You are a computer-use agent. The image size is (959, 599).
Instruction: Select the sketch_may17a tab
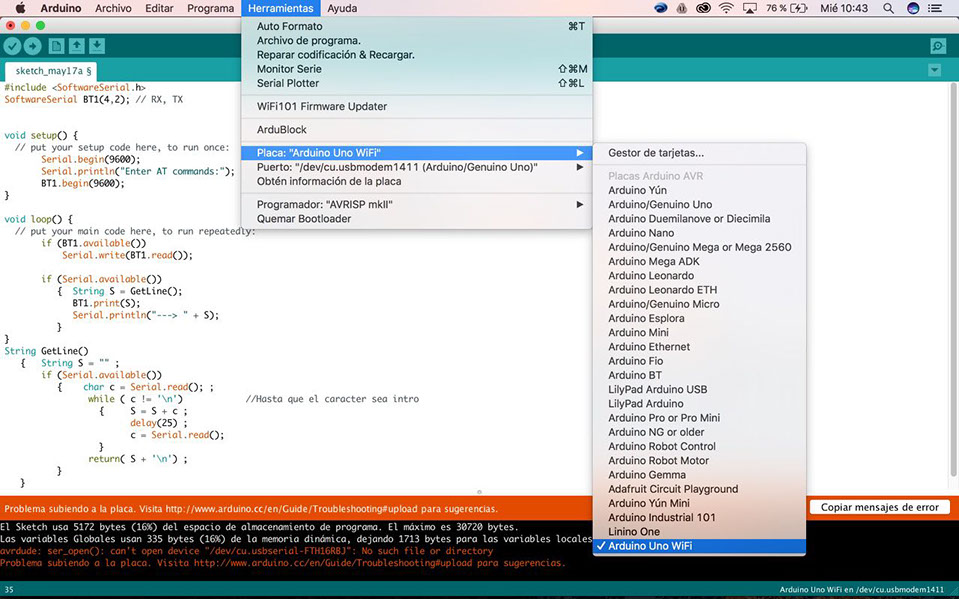(50, 71)
